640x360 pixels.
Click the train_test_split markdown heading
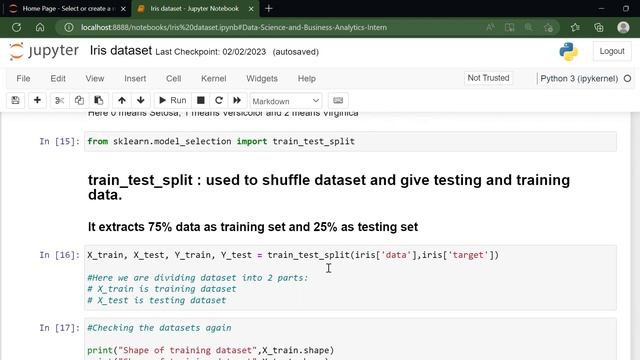click(x=329, y=187)
